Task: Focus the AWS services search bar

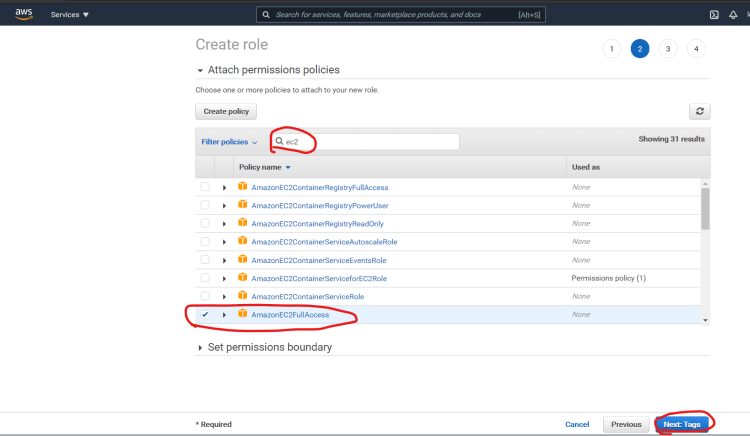Action: click(x=401, y=14)
